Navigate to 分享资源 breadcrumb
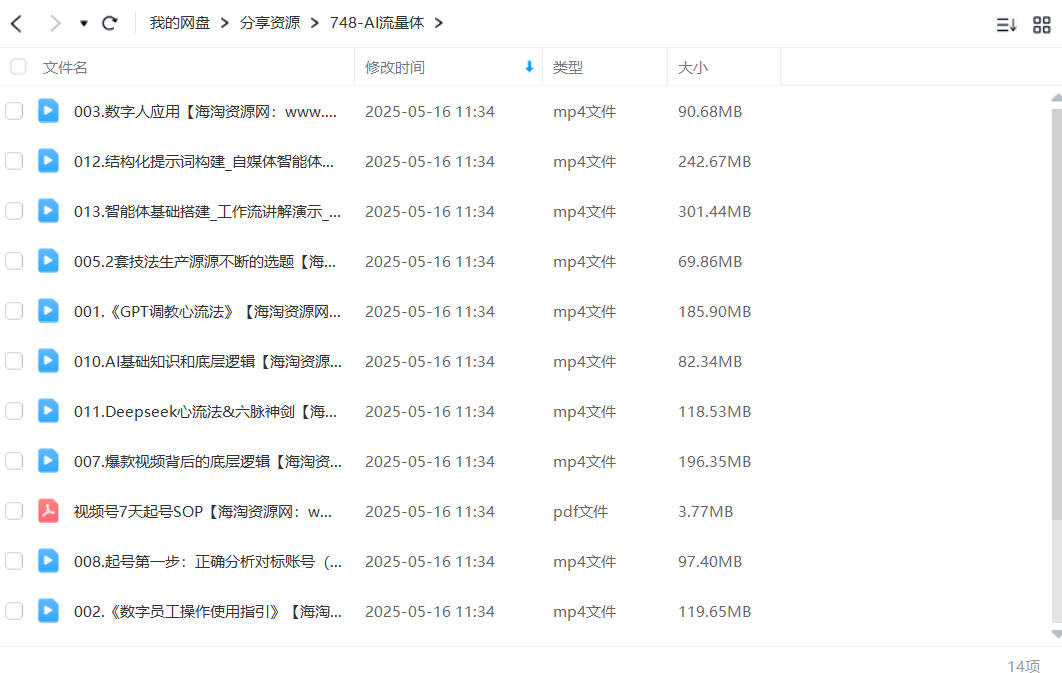Viewport: 1062px width, 673px height. (x=270, y=23)
